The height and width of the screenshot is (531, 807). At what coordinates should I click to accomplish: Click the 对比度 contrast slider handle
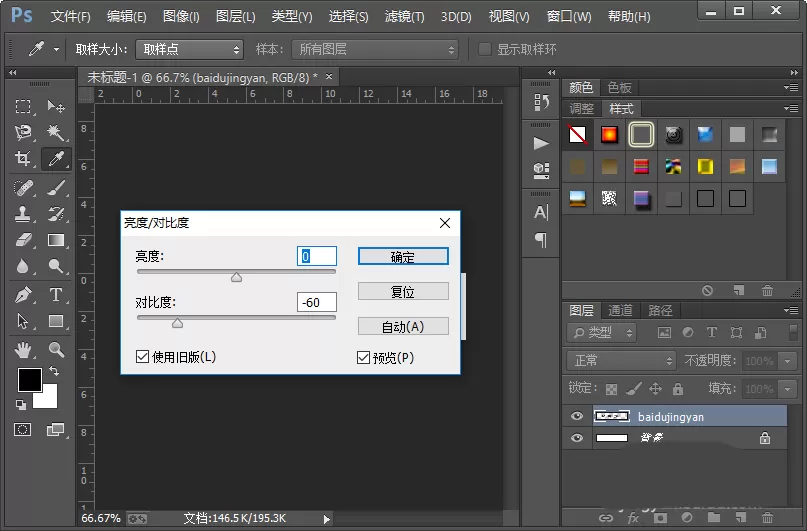[x=178, y=323]
